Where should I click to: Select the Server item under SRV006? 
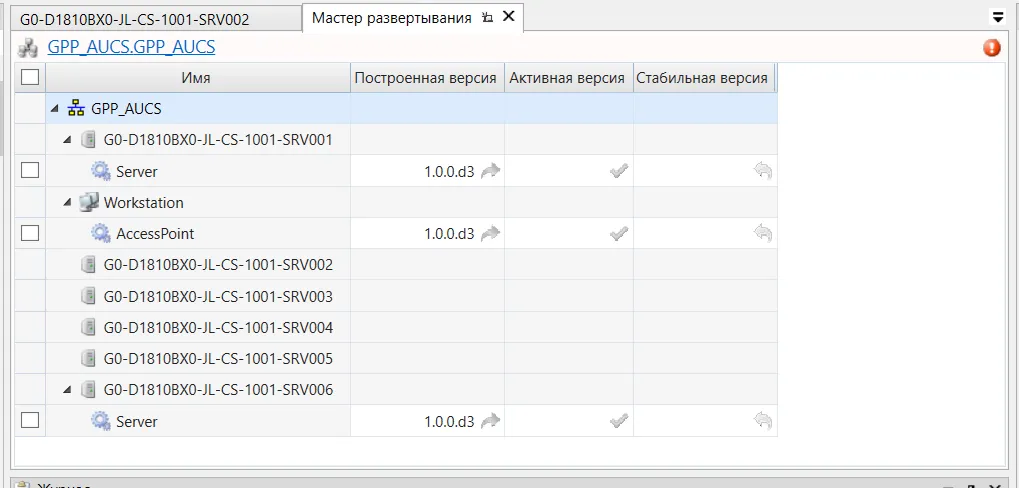click(136, 421)
